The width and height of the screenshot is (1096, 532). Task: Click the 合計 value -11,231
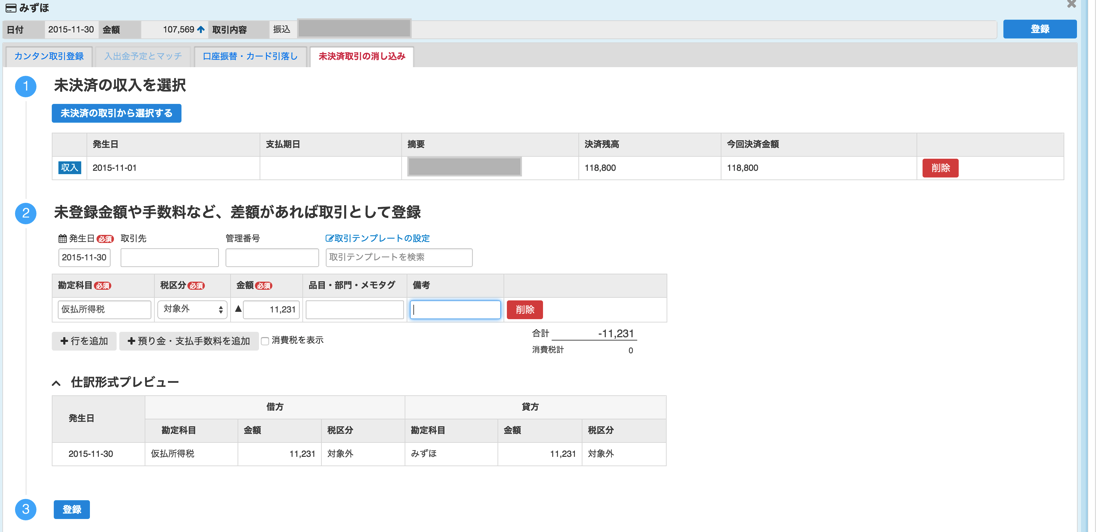[x=615, y=333]
